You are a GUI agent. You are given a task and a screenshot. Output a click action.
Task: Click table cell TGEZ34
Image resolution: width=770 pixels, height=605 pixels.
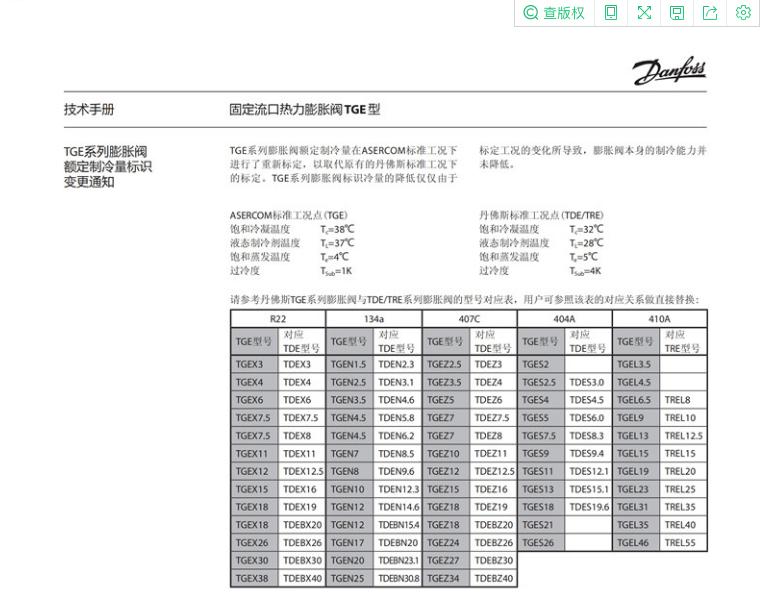[446, 578]
